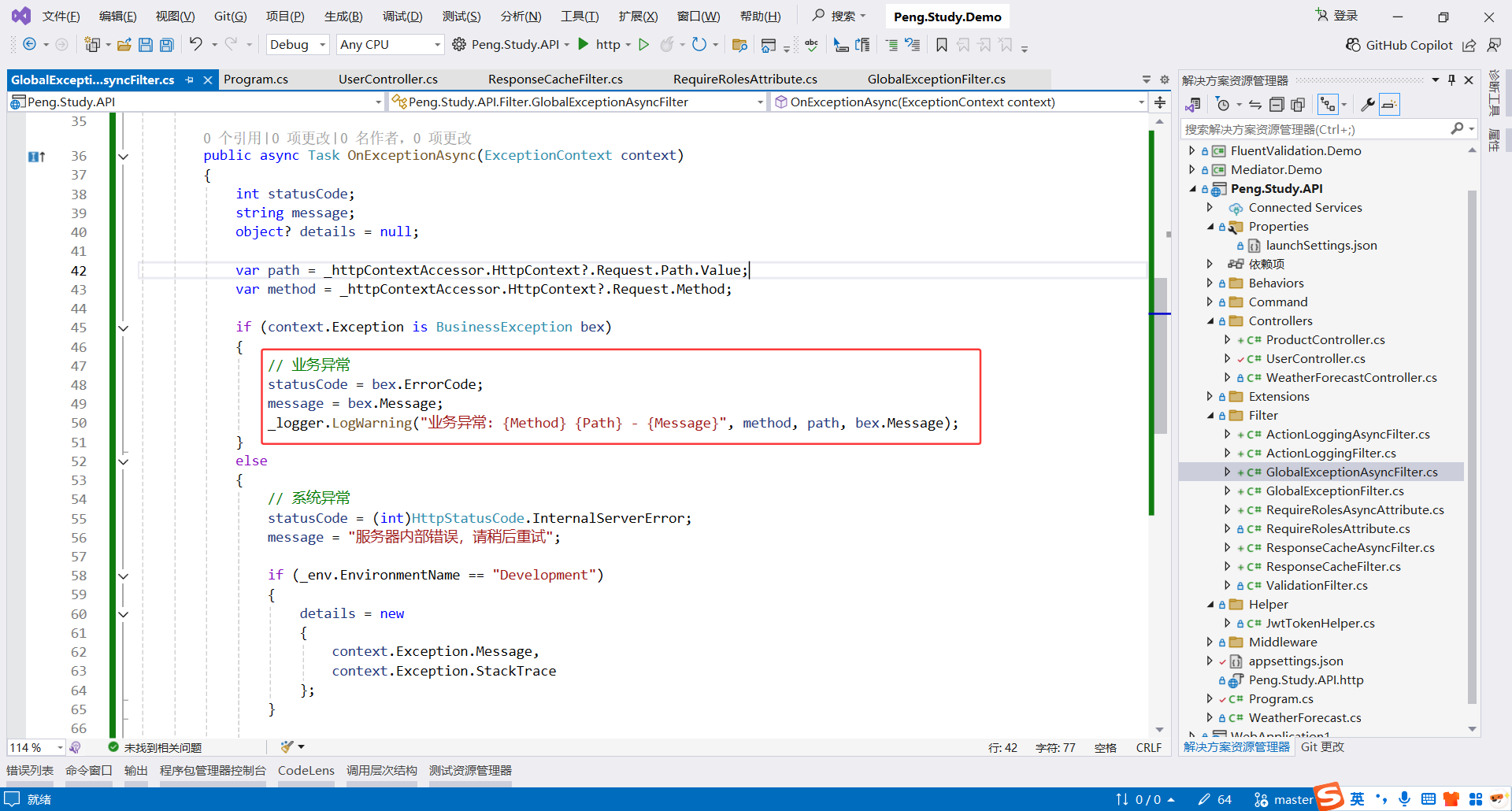
Task: Toggle a bookmark on the current line
Action: pos(942,45)
